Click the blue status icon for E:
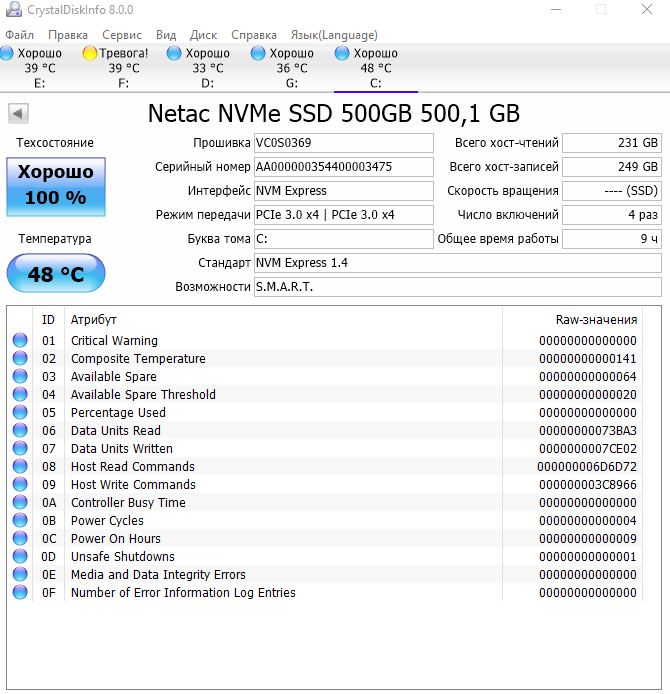The image size is (670, 694). [x=7, y=54]
